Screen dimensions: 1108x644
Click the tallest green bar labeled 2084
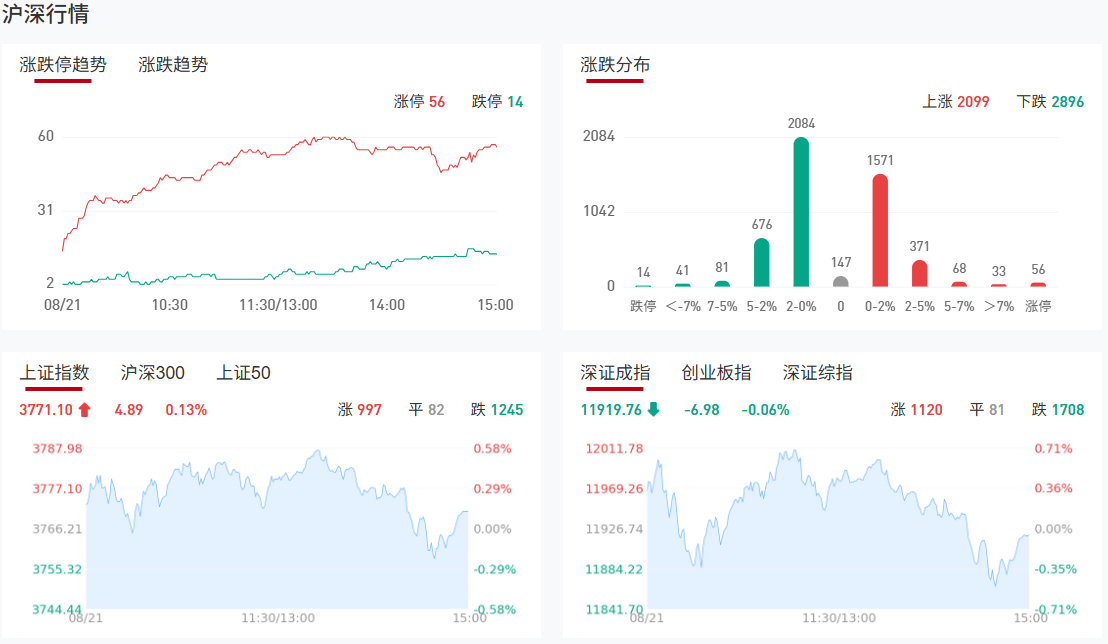pyautogui.click(x=801, y=212)
